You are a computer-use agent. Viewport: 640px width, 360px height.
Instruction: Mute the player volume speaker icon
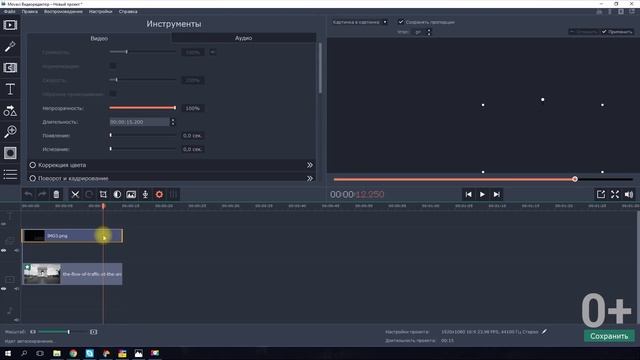629,195
